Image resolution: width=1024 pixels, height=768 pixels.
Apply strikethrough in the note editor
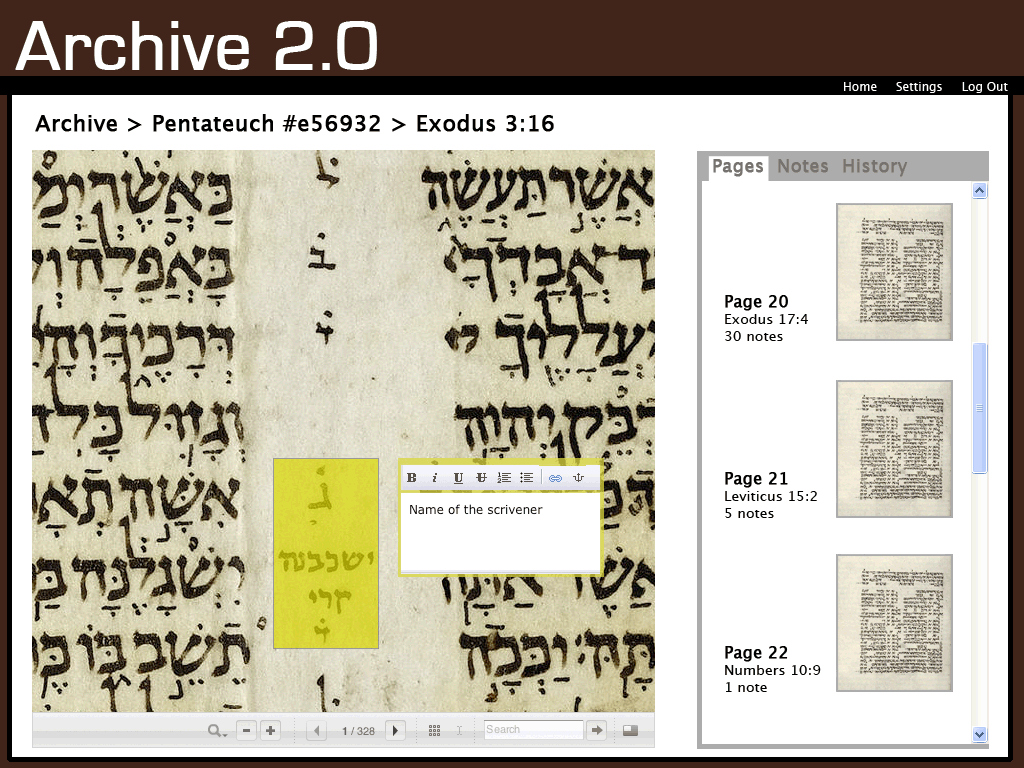point(481,478)
